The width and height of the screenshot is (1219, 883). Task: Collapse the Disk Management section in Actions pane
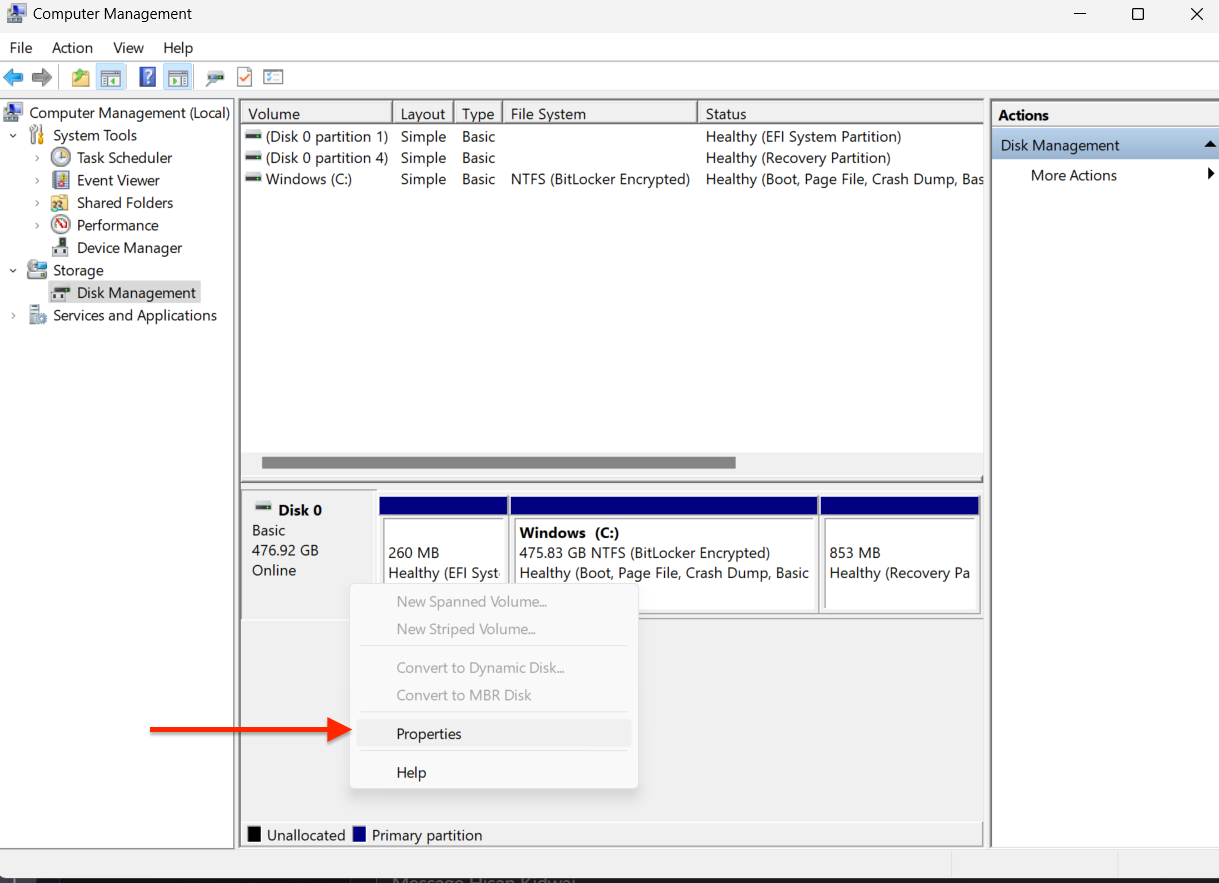(x=1208, y=145)
